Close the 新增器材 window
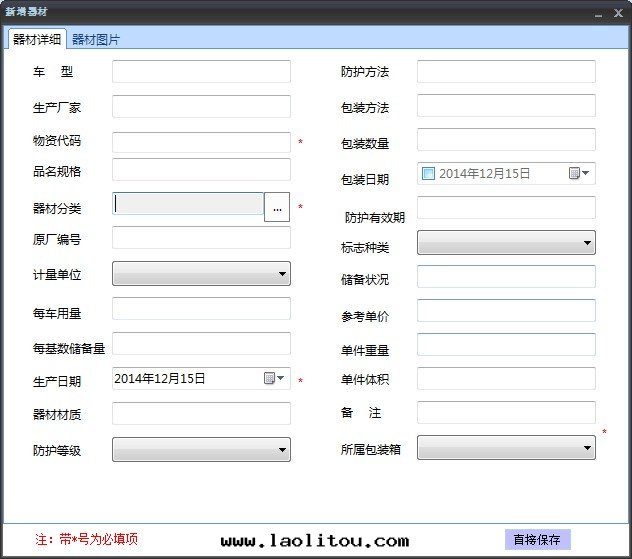The width and height of the screenshot is (632, 559). click(618, 13)
